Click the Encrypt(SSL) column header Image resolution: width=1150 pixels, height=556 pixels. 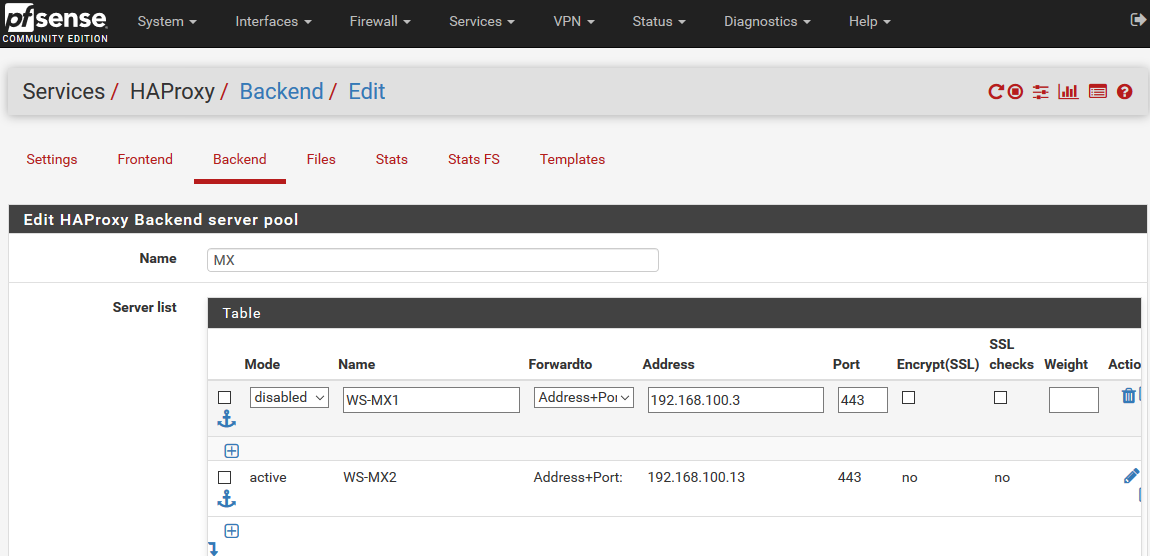point(938,365)
